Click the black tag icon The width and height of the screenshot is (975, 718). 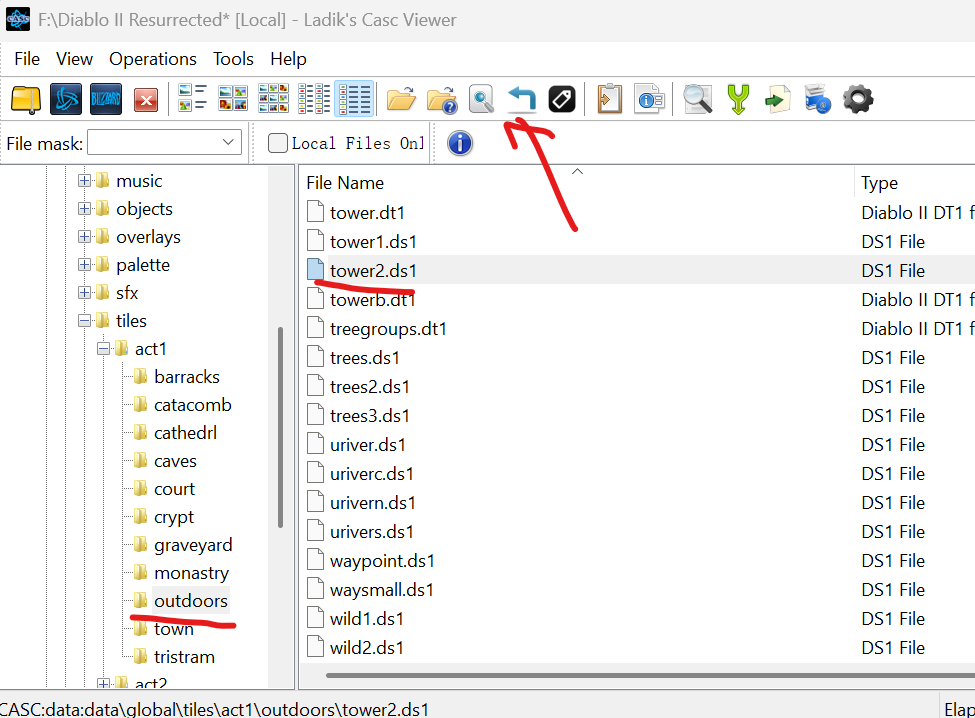[x=562, y=99]
